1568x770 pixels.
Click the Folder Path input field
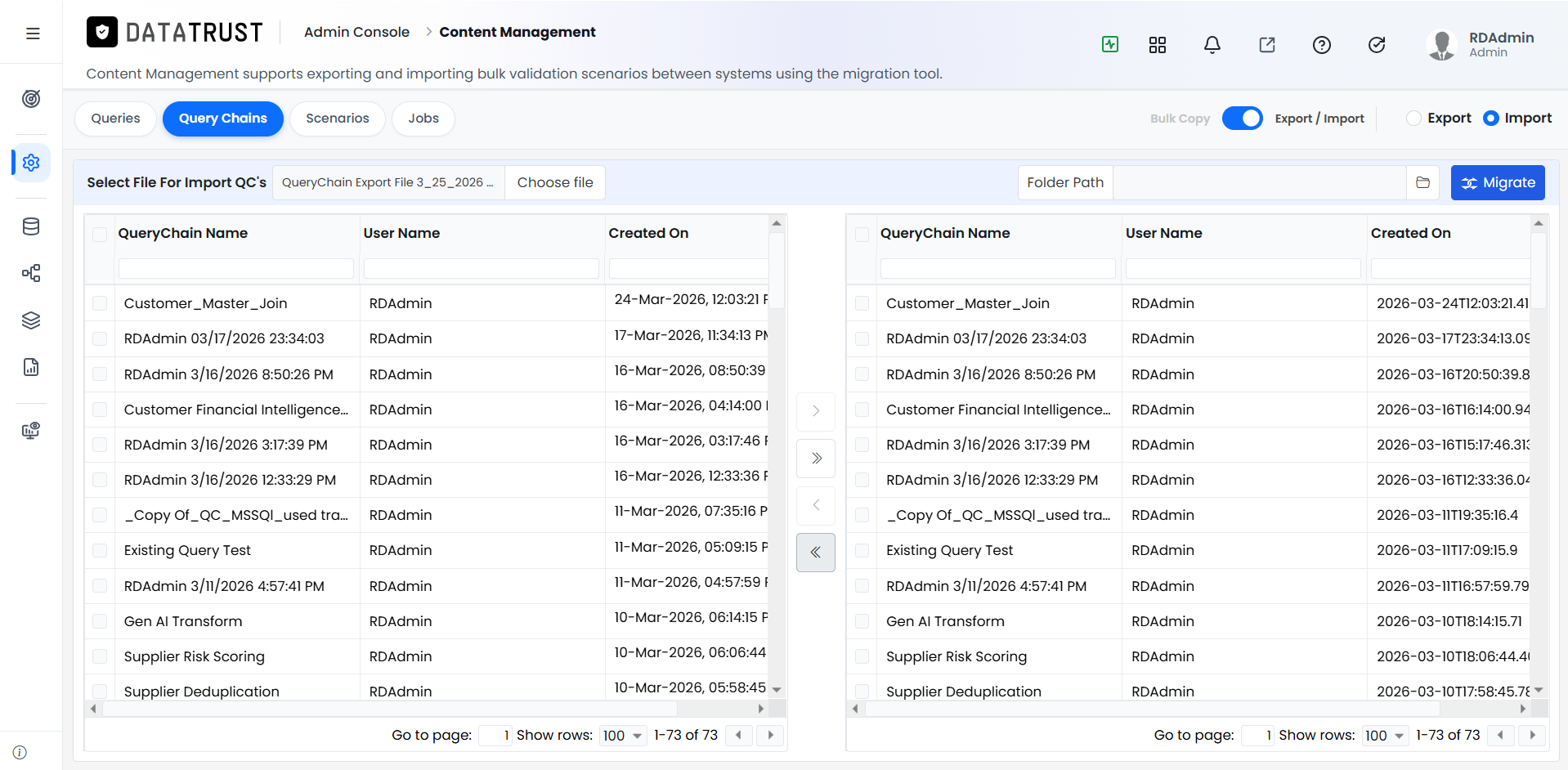point(1259,182)
